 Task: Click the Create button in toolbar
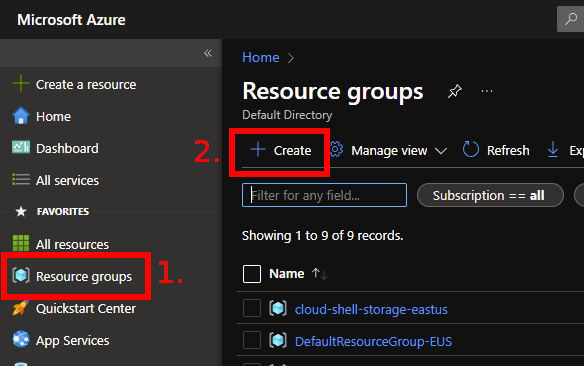[281, 150]
